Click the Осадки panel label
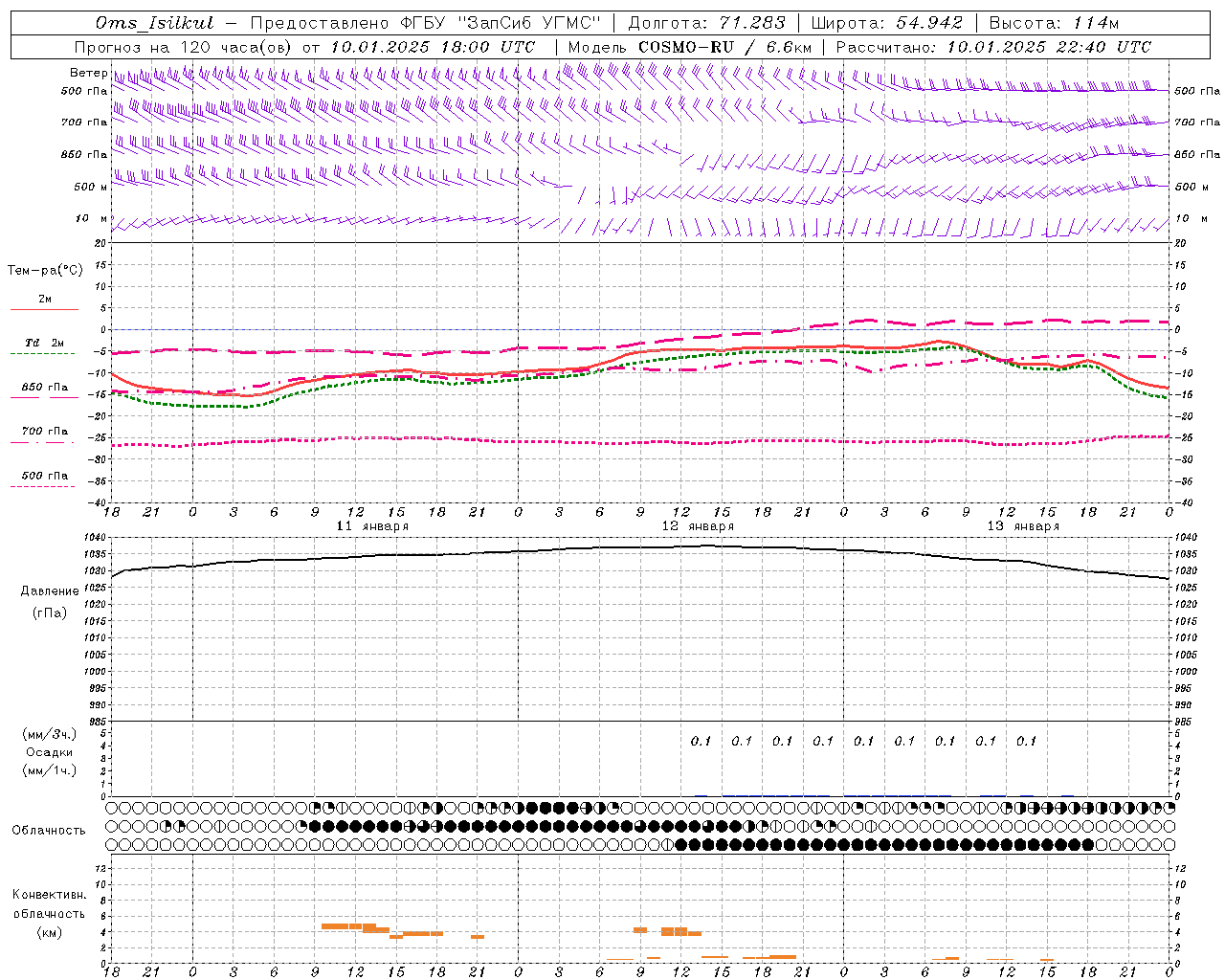The image size is (1225, 980). coord(50,752)
